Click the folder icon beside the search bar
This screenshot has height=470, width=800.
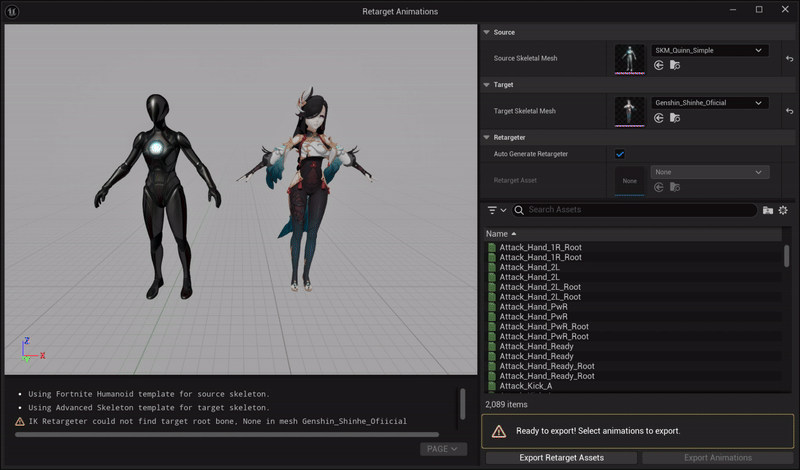767,210
